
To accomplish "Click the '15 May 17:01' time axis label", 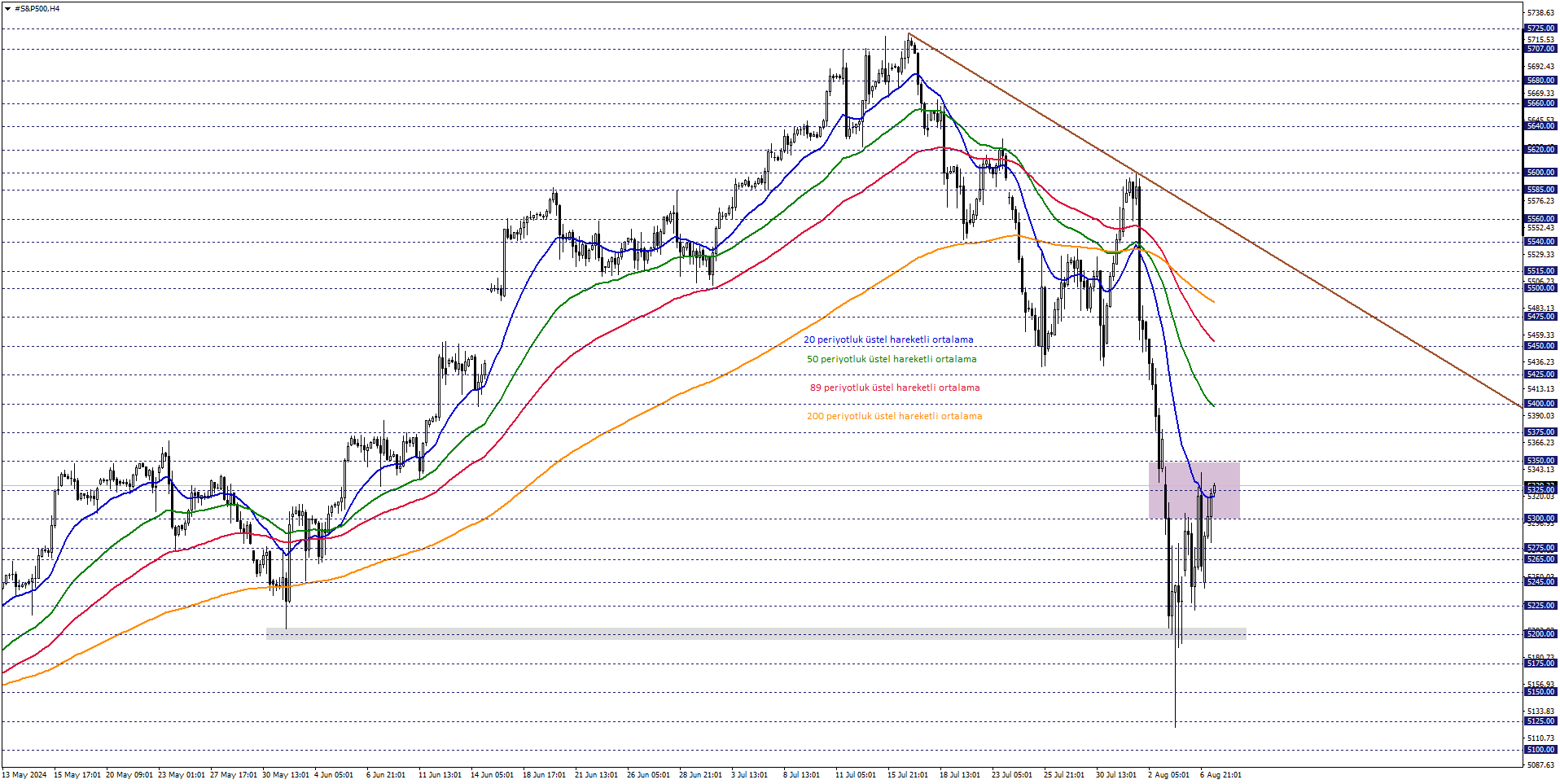I will [x=77, y=775].
